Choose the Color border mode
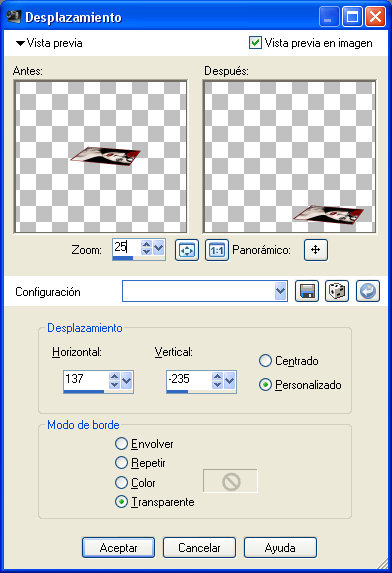 click(x=121, y=482)
